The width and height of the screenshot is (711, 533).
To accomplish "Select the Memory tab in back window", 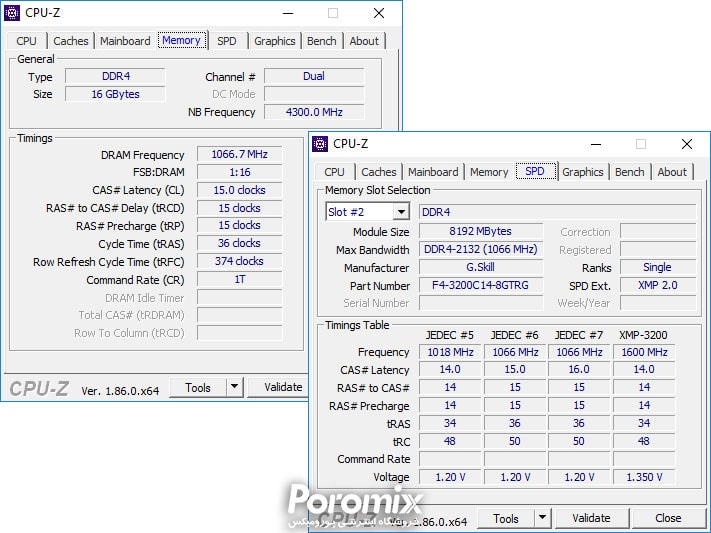I will 181,40.
